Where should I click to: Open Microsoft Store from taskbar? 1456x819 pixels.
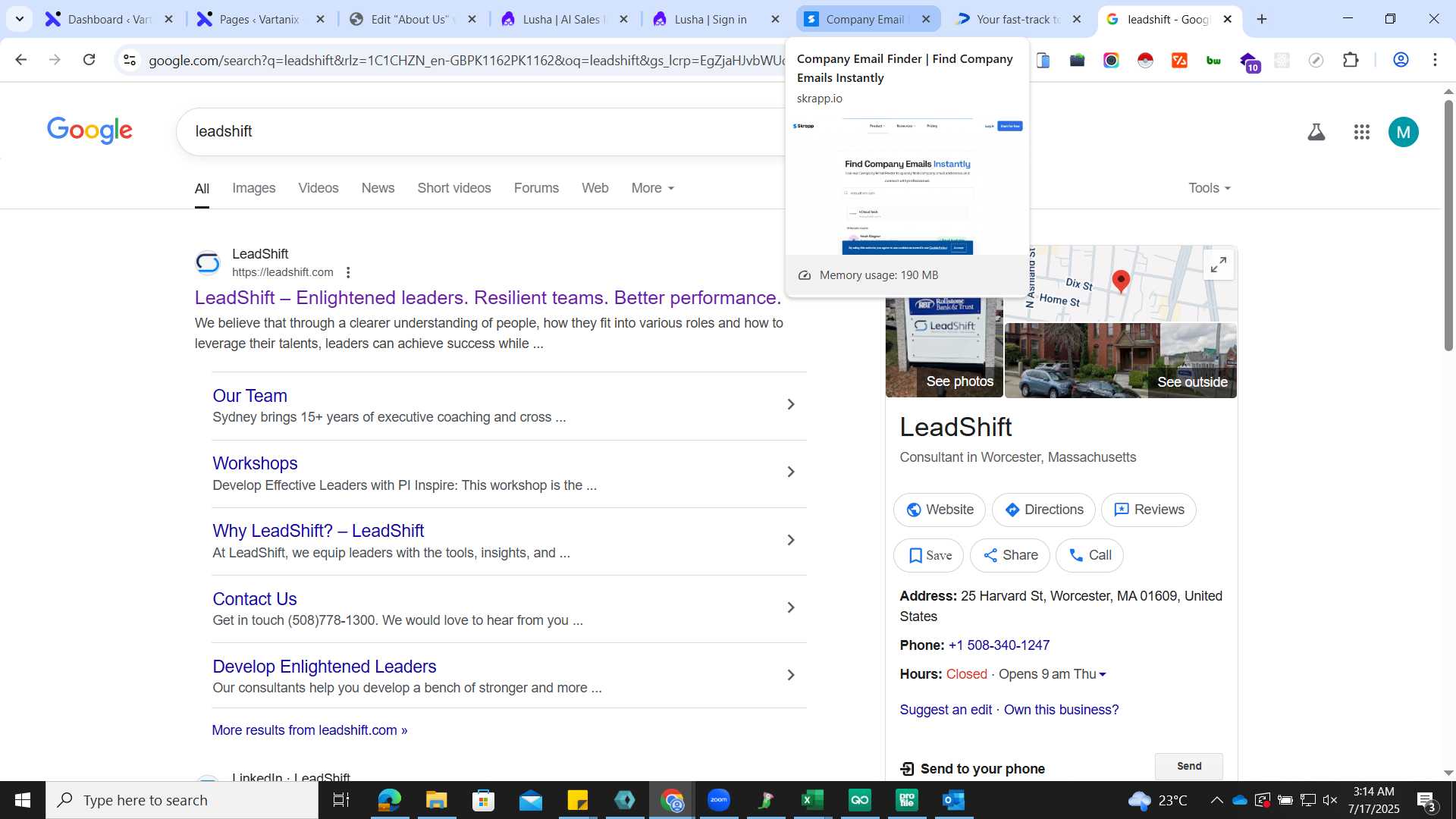(x=483, y=800)
